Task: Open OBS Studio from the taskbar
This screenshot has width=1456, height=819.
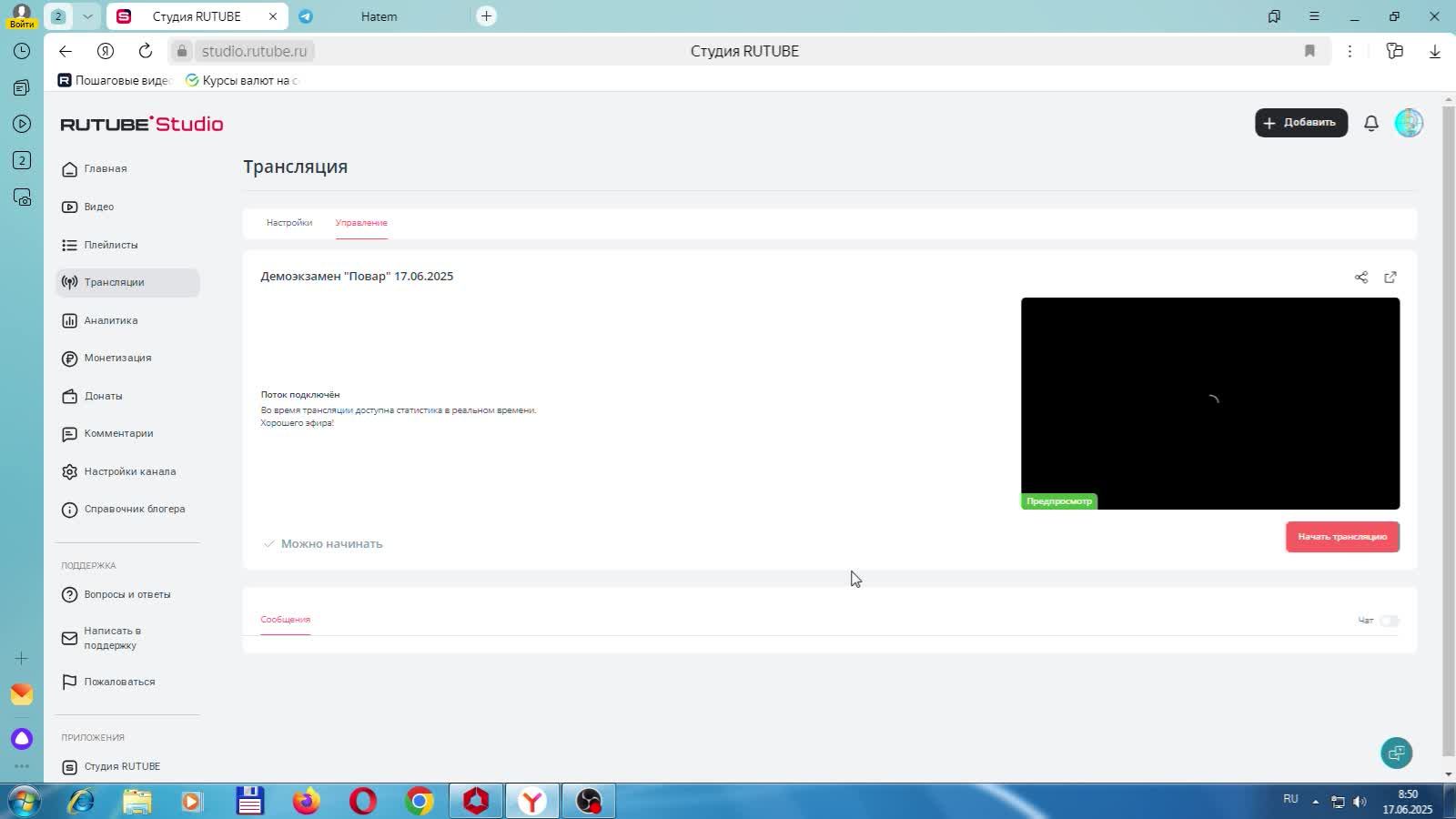Action: pos(589,801)
